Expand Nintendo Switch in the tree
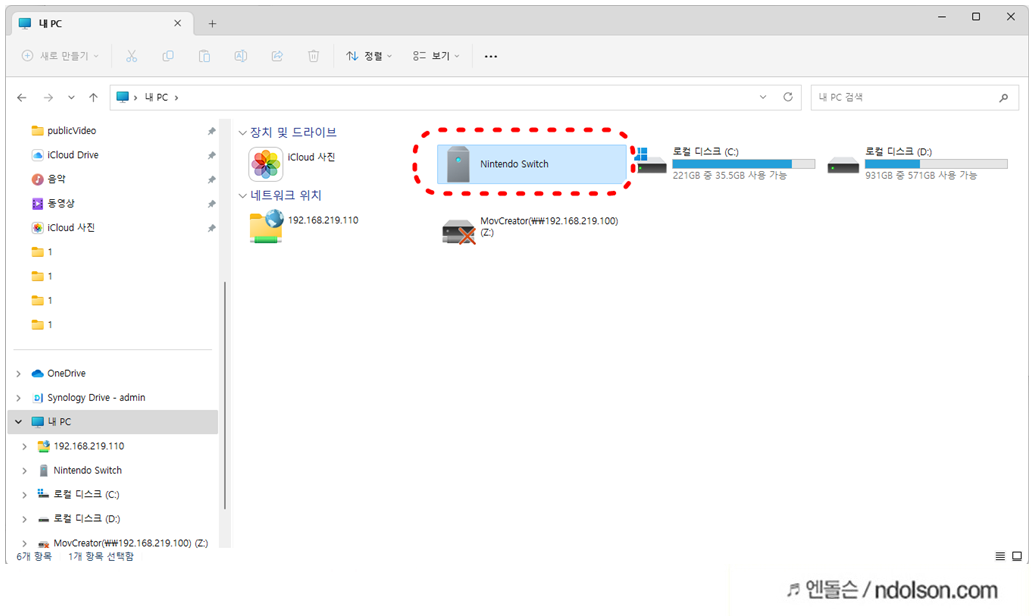The image size is (1034, 616). click(x=24, y=470)
